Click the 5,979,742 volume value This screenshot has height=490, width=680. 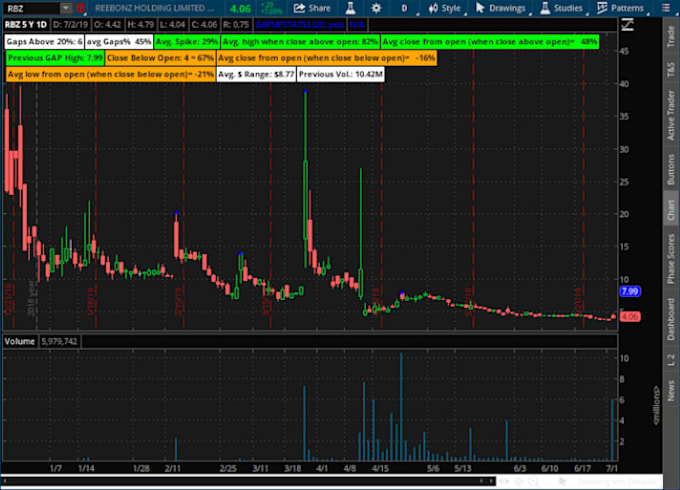tap(59, 341)
